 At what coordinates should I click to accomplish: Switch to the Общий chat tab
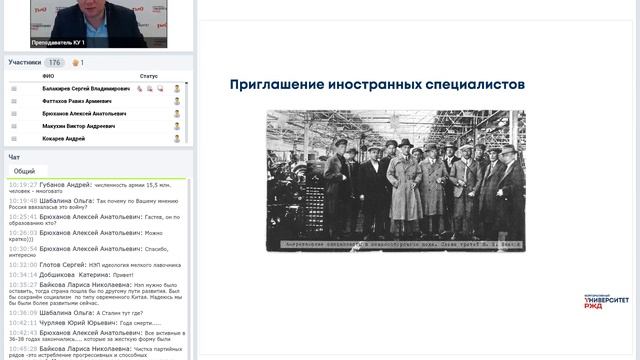(x=24, y=171)
